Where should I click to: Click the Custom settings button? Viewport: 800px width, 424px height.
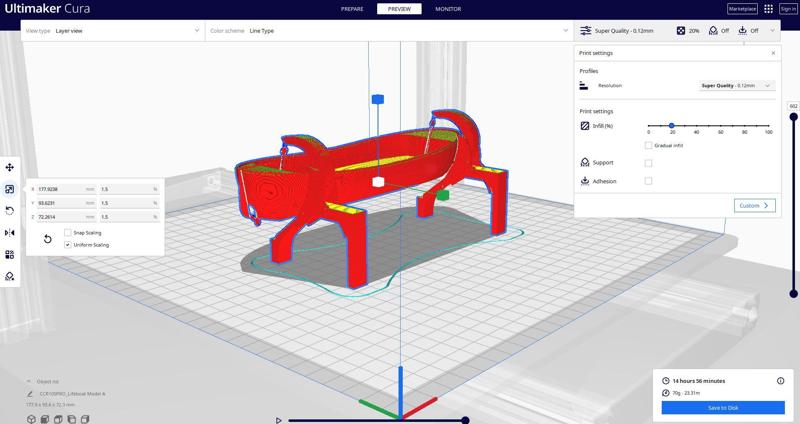(755, 206)
